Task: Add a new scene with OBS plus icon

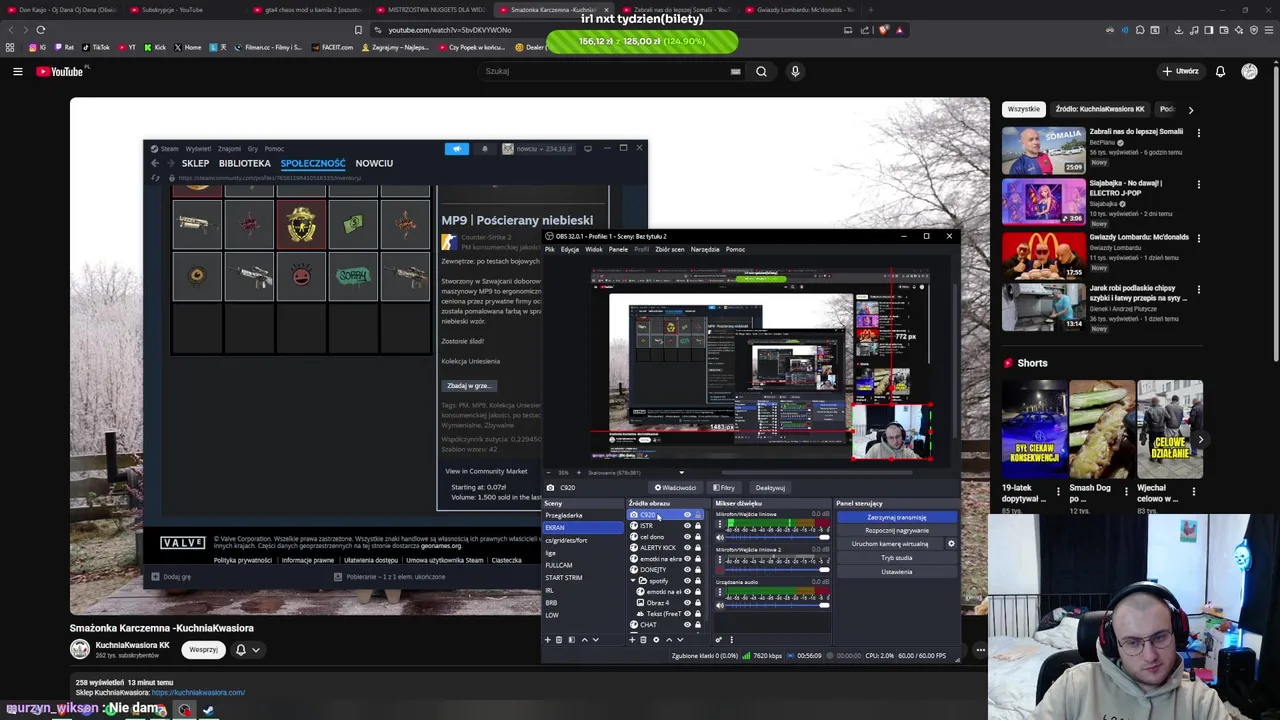Action: pyautogui.click(x=547, y=640)
